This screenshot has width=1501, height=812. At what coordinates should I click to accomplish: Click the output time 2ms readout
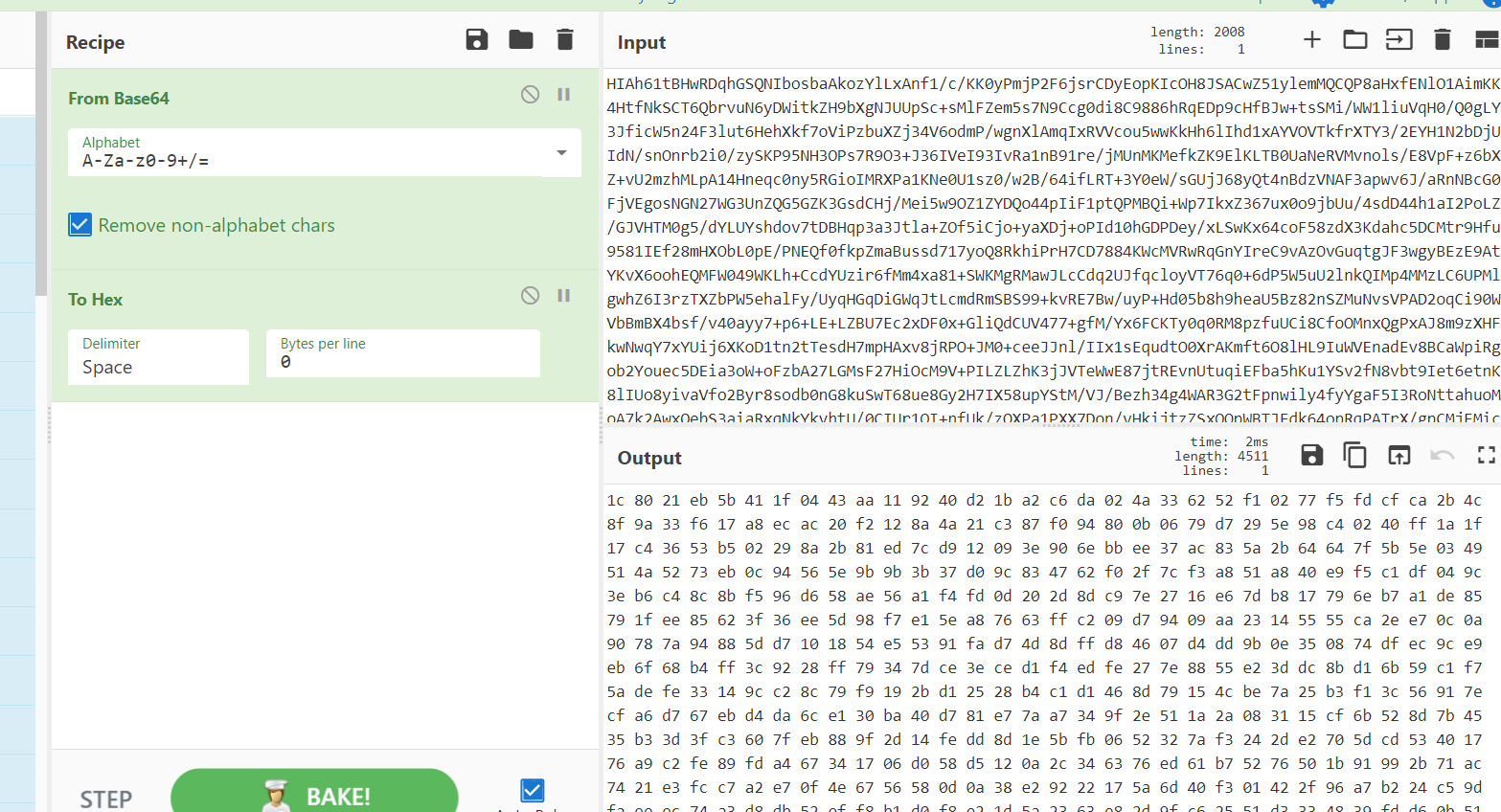click(1229, 441)
